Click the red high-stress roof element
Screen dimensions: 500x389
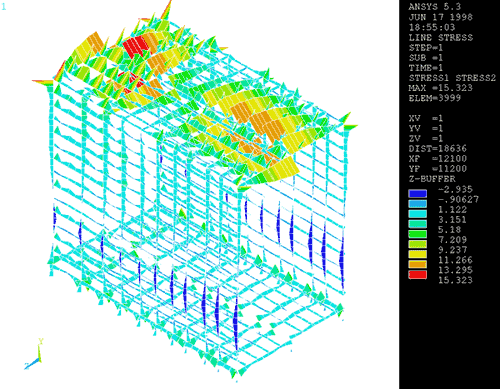click(138, 46)
